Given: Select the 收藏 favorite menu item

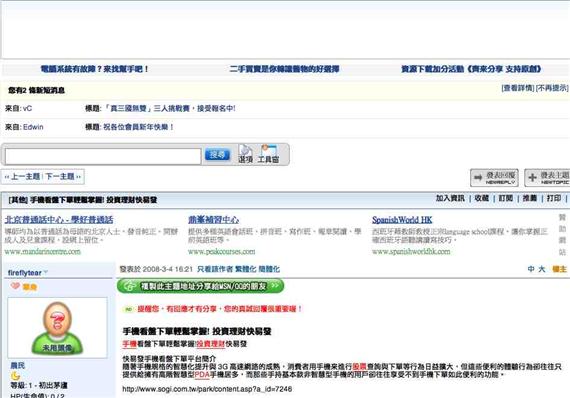Looking at the screenshot, I should (x=481, y=198).
